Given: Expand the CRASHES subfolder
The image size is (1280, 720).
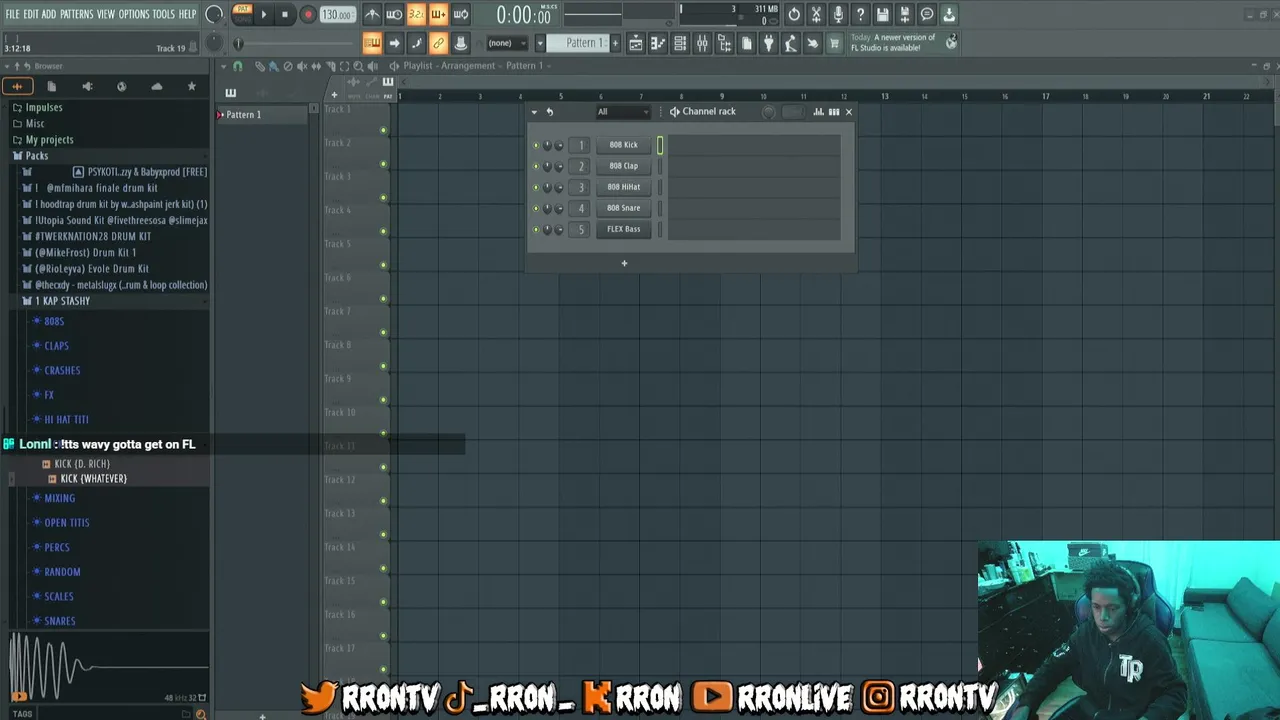Looking at the screenshot, I should [x=62, y=370].
